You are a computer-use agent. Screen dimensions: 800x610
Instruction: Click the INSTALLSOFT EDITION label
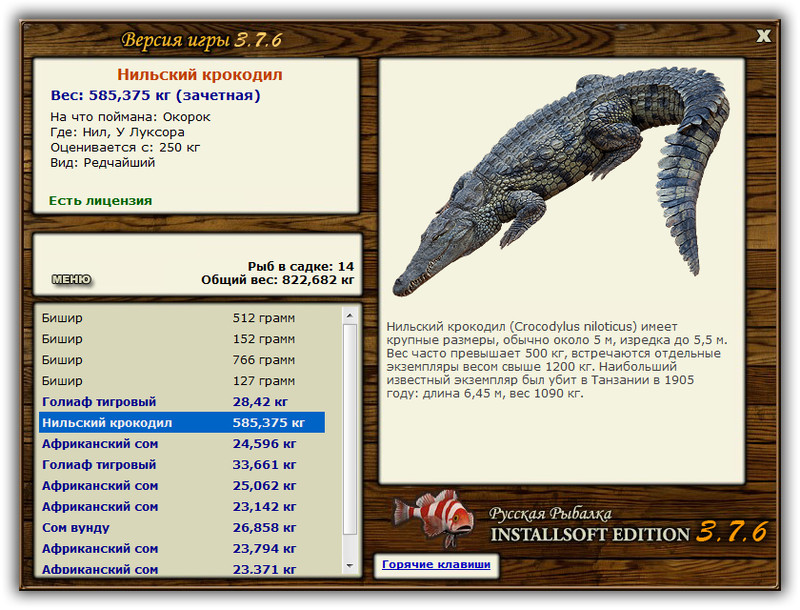(x=590, y=535)
